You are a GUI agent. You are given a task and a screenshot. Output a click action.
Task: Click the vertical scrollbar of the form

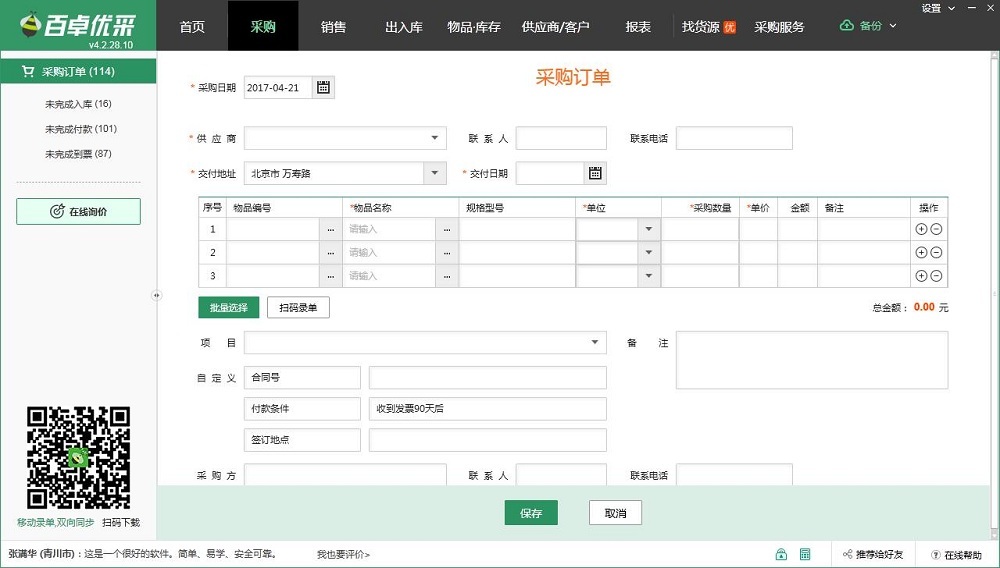point(994,295)
